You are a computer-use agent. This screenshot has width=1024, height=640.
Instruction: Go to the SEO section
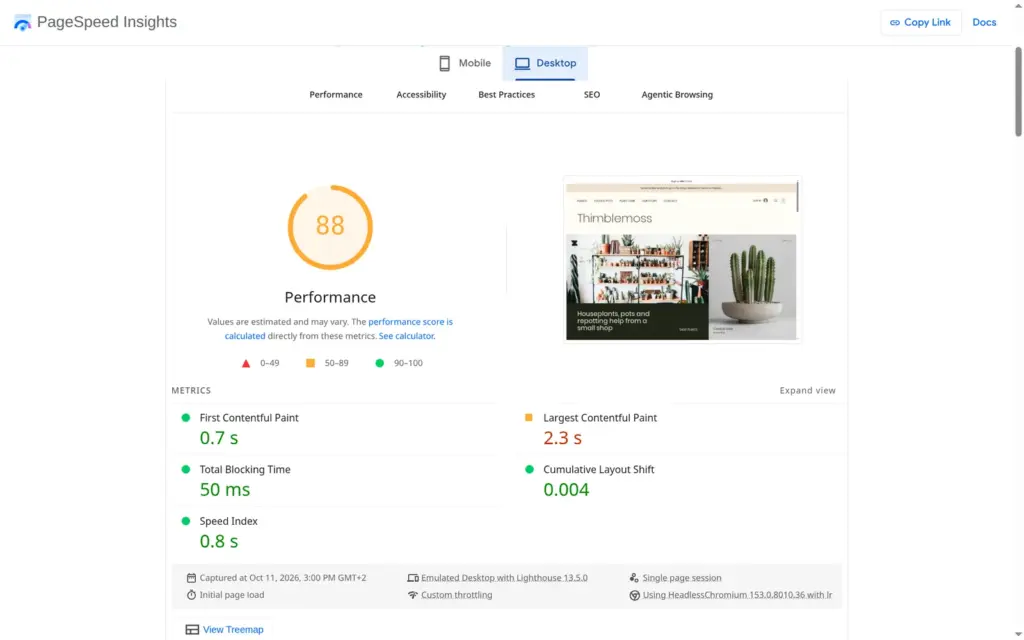coord(592,95)
